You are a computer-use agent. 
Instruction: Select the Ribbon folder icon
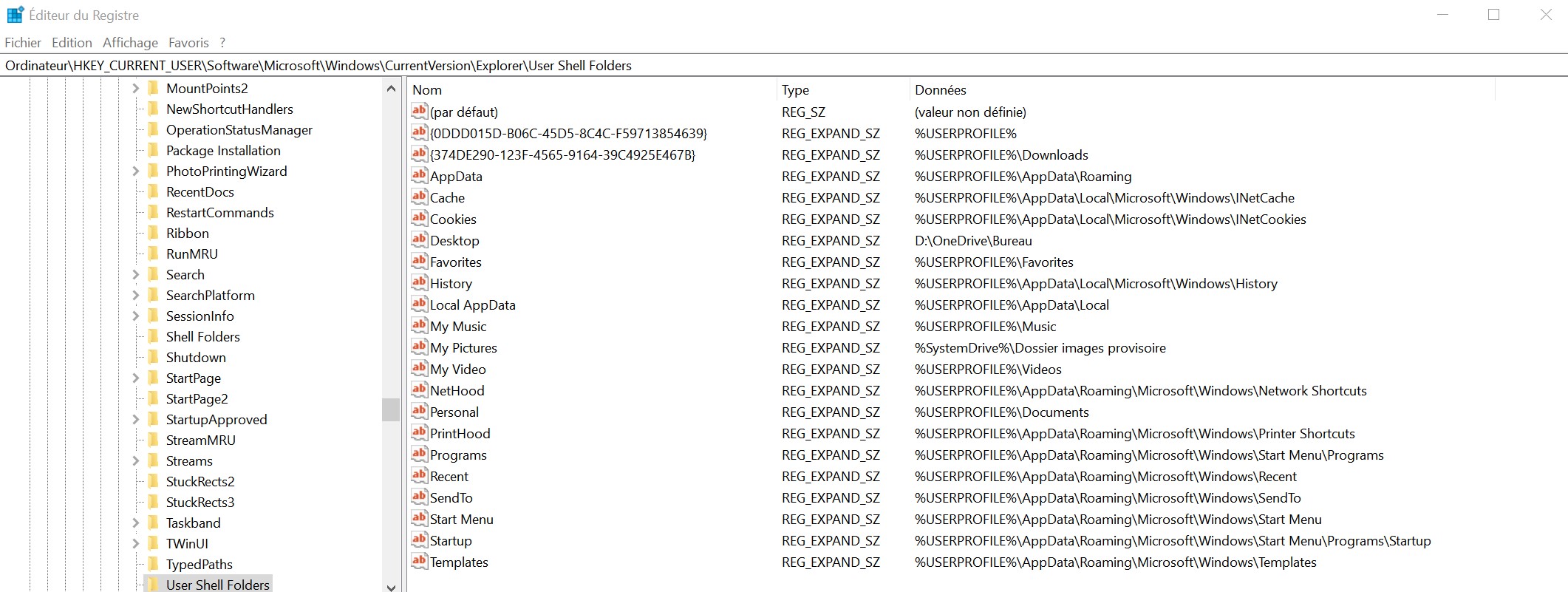click(x=154, y=234)
